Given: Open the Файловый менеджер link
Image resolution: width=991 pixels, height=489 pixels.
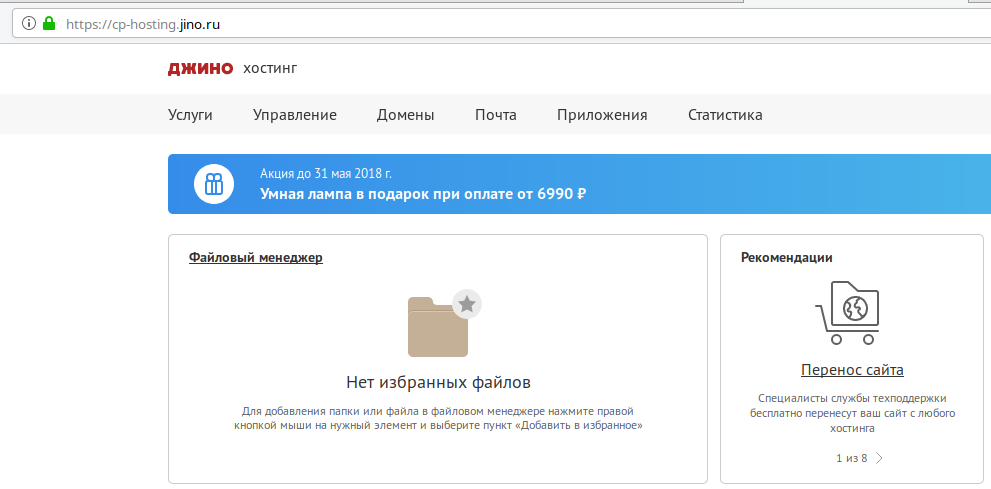Looking at the screenshot, I should tap(255, 258).
